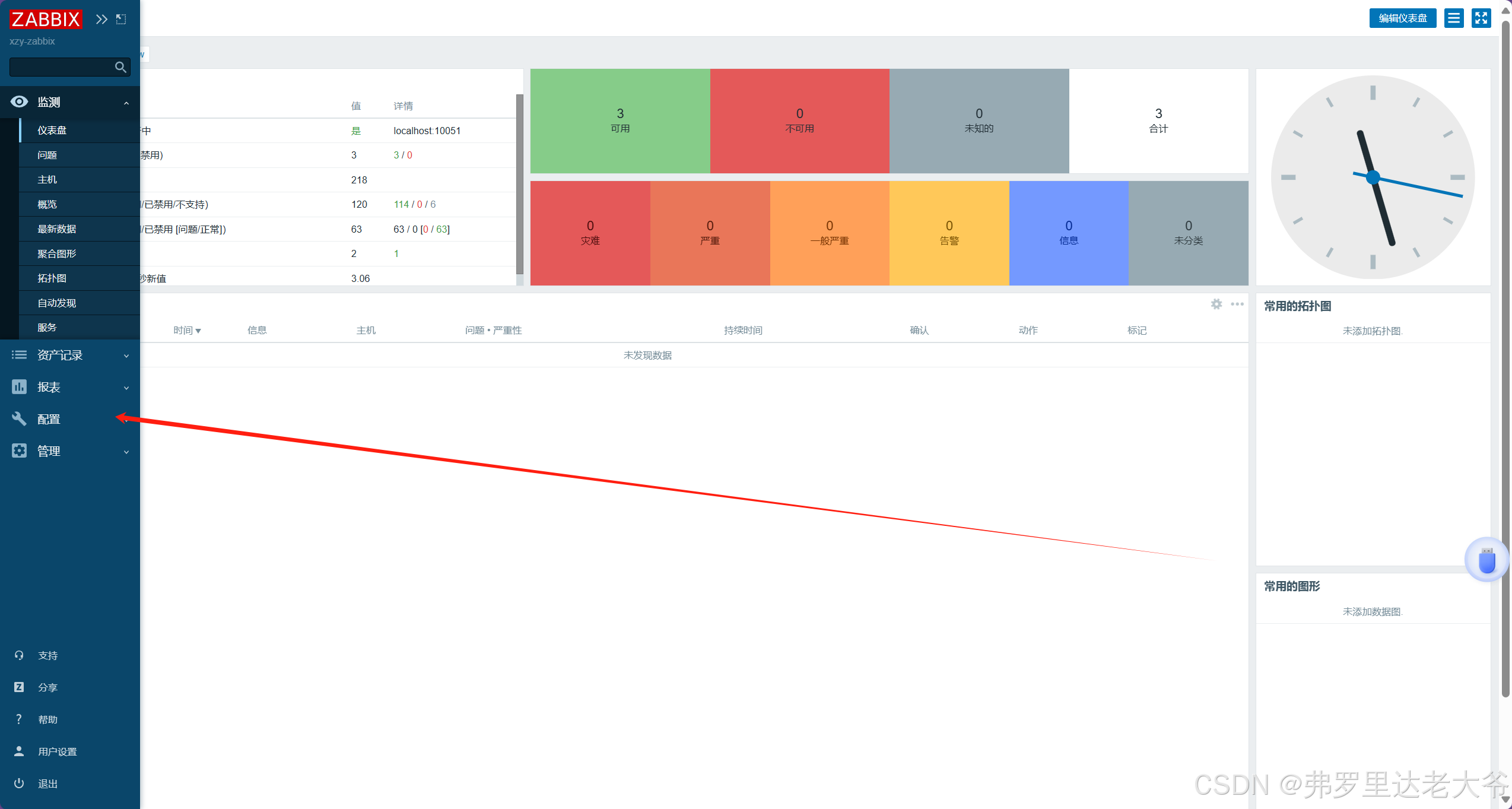Open problems widget gear settings
1512x809 pixels.
[1216, 304]
